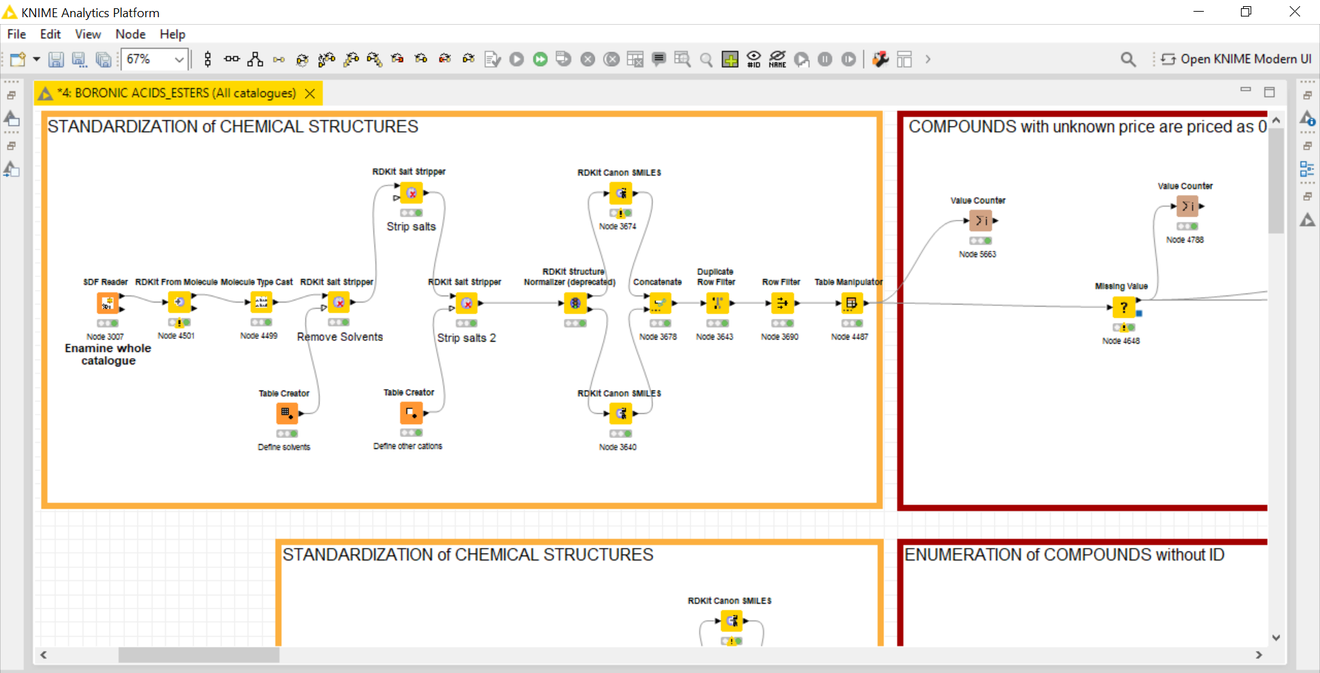Image resolution: width=1320 pixels, height=673 pixels.
Task: Close the BORONIC ACIDS_ESTERS editor tab
Action: click(310, 93)
